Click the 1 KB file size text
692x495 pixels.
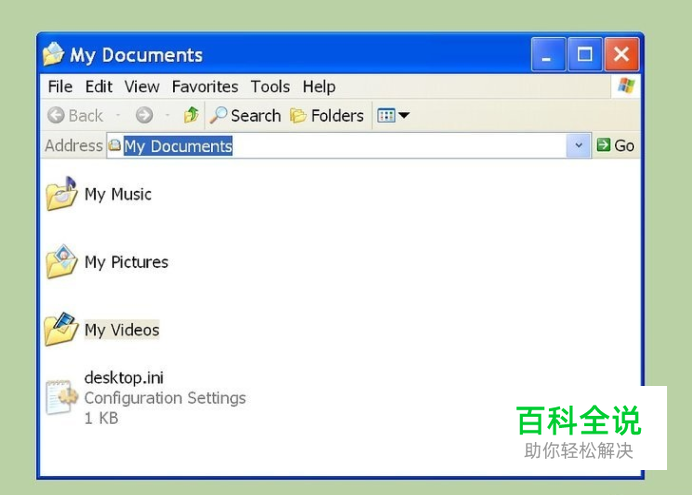[102, 418]
